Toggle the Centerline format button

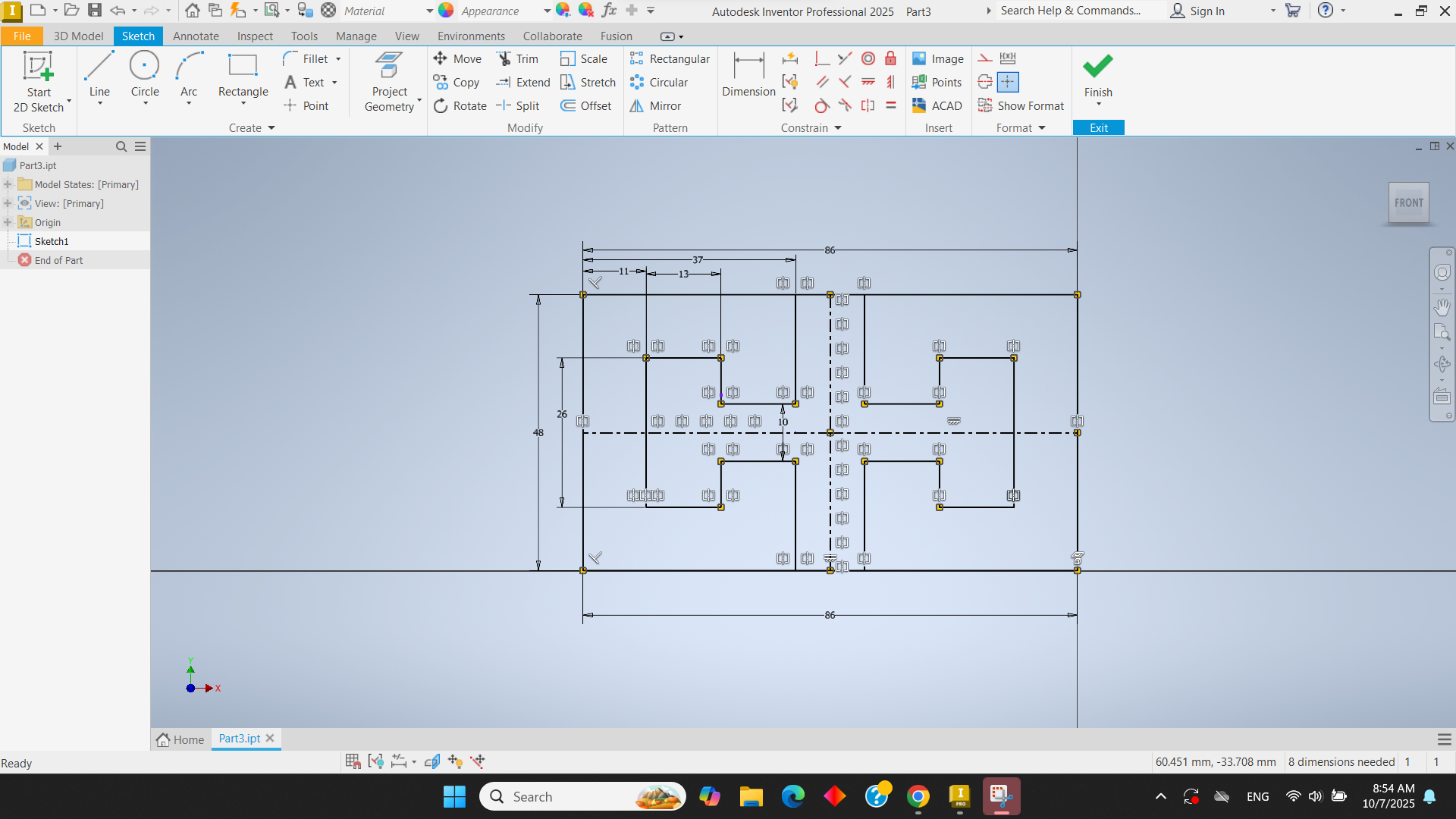click(985, 82)
